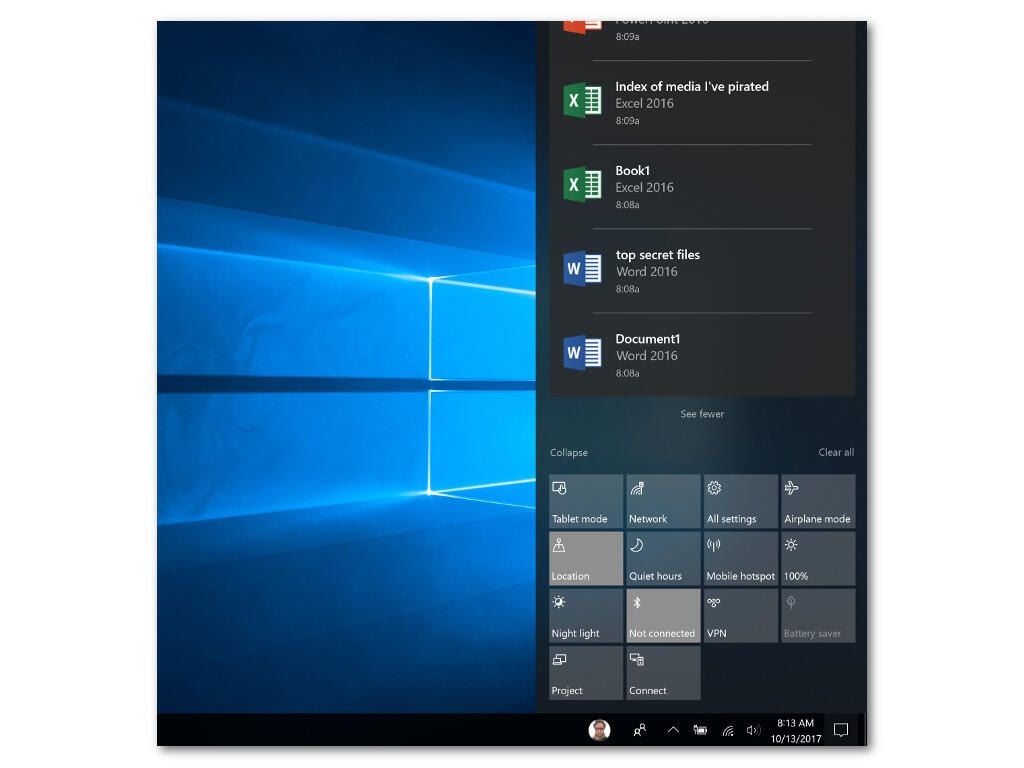Open the Book1 Excel 2016 entry

point(702,187)
